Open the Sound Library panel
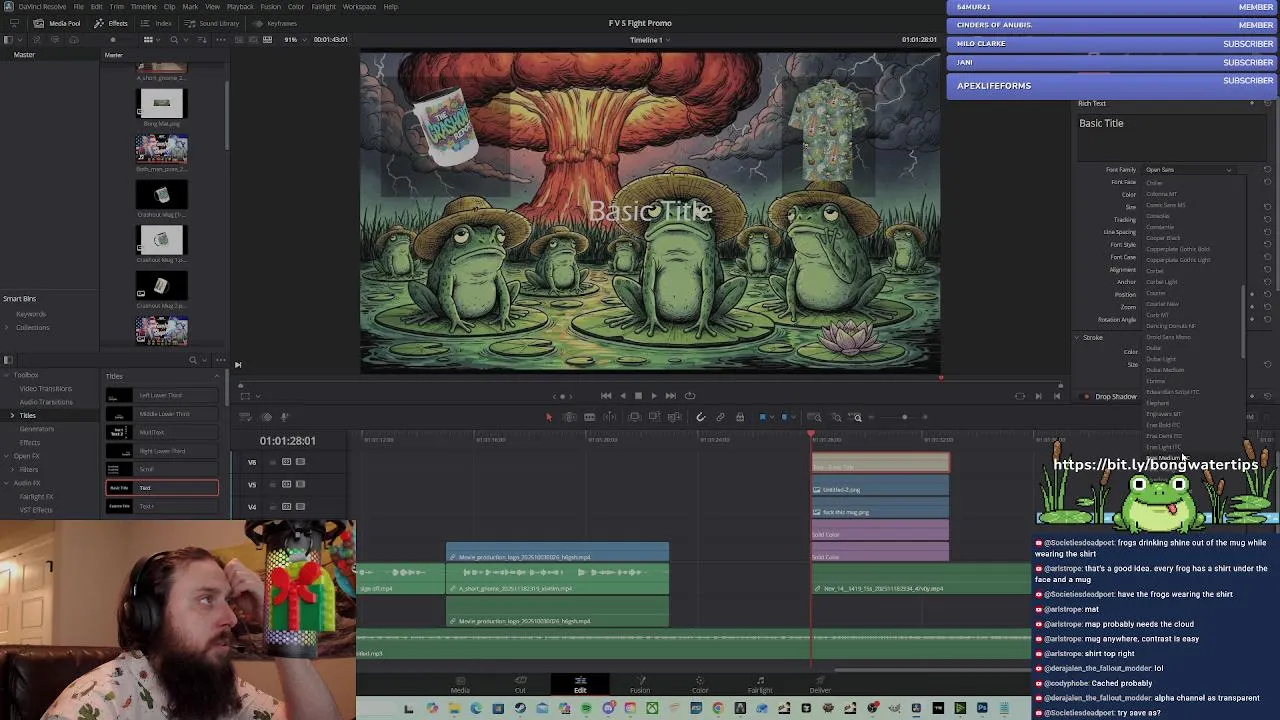 pos(213,23)
